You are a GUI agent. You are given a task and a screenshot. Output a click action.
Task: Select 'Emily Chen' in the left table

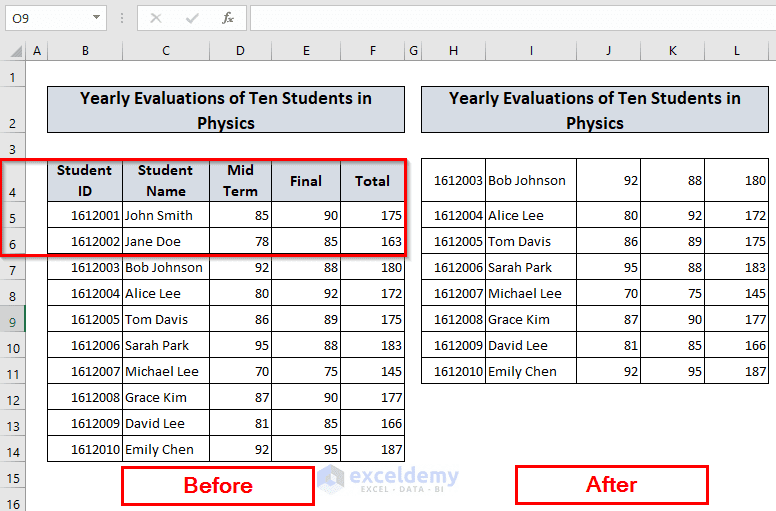click(166, 449)
